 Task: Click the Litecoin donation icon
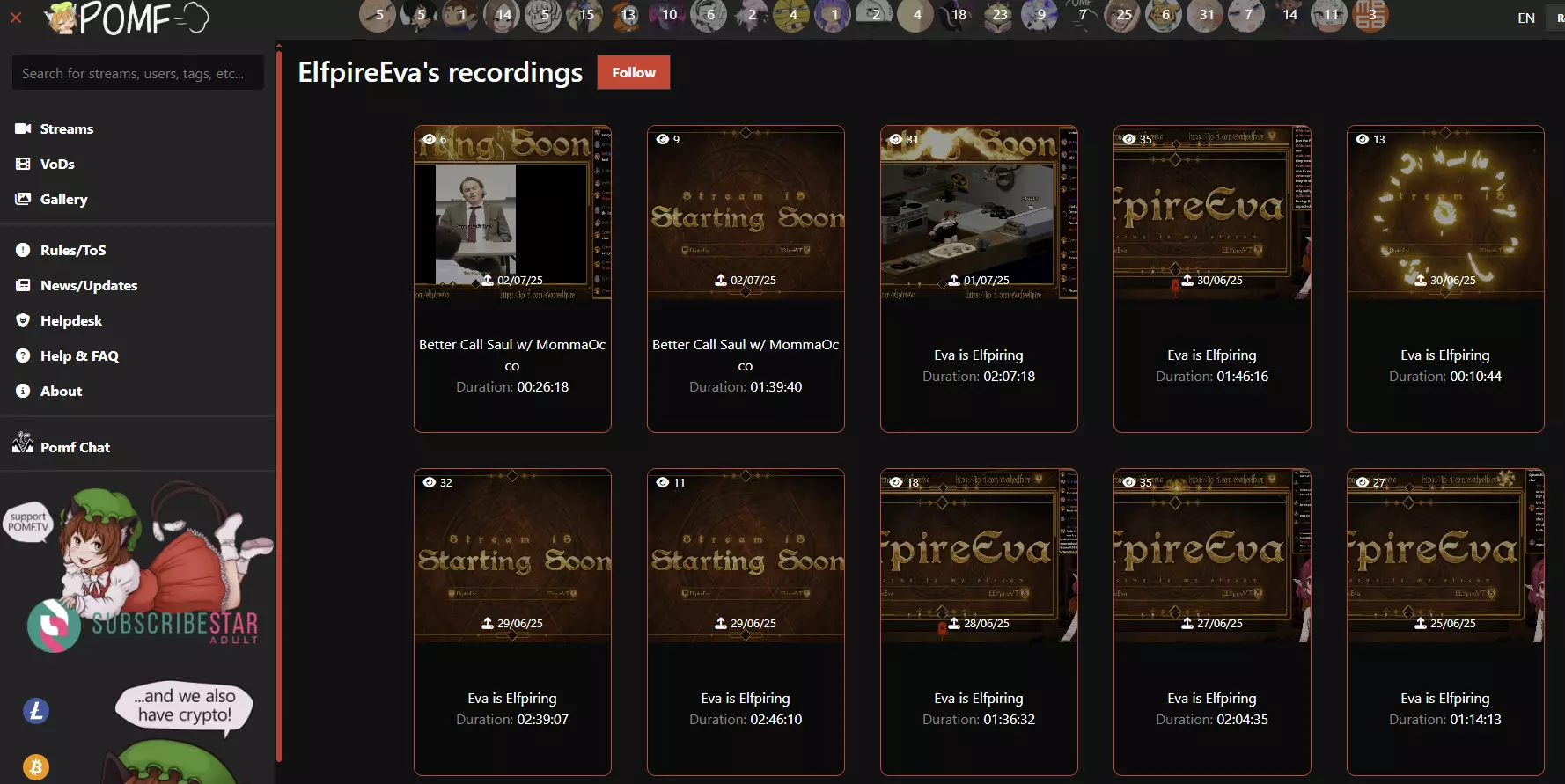click(x=36, y=711)
